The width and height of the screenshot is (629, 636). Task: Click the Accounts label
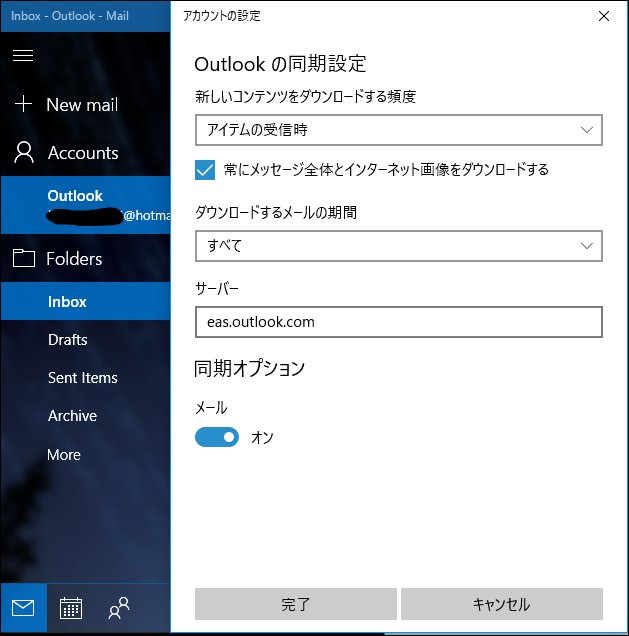tap(83, 153)
